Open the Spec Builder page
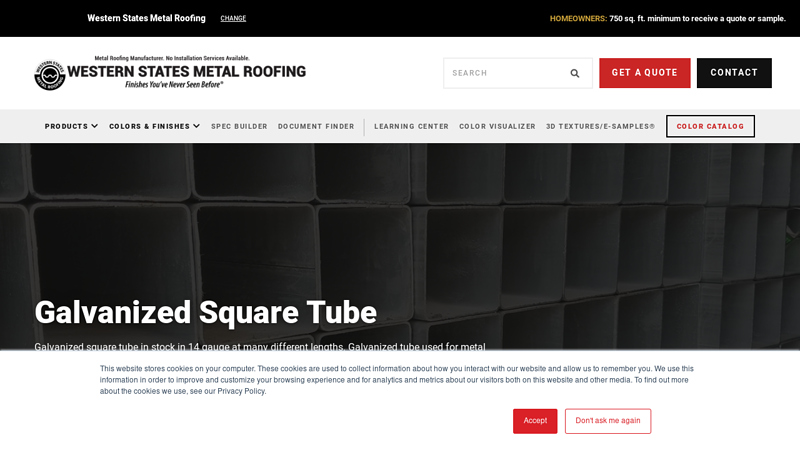Screen dimensions: 800x450 239,127
